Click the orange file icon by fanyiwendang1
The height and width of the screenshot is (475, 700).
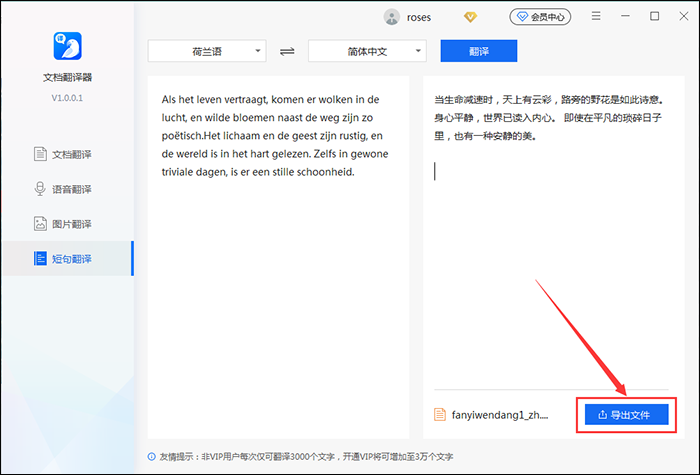[x=440, y=415]
